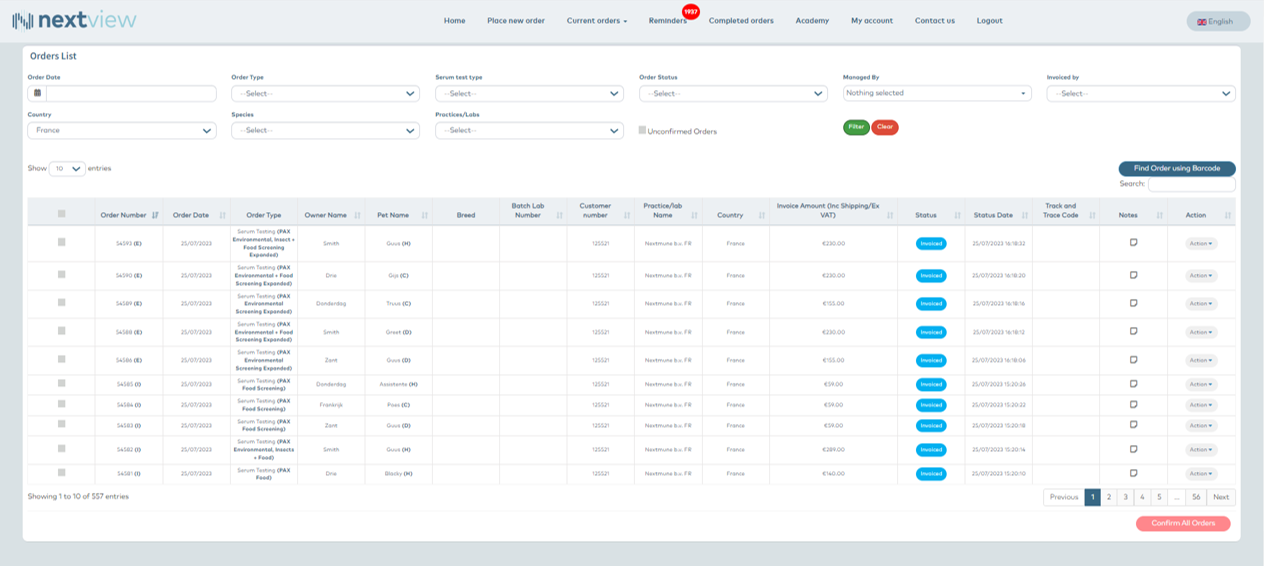The height and width of the screenshot is (566, 1264).
Task: Open notes icon for order 54593
Action: (1133, 243)
